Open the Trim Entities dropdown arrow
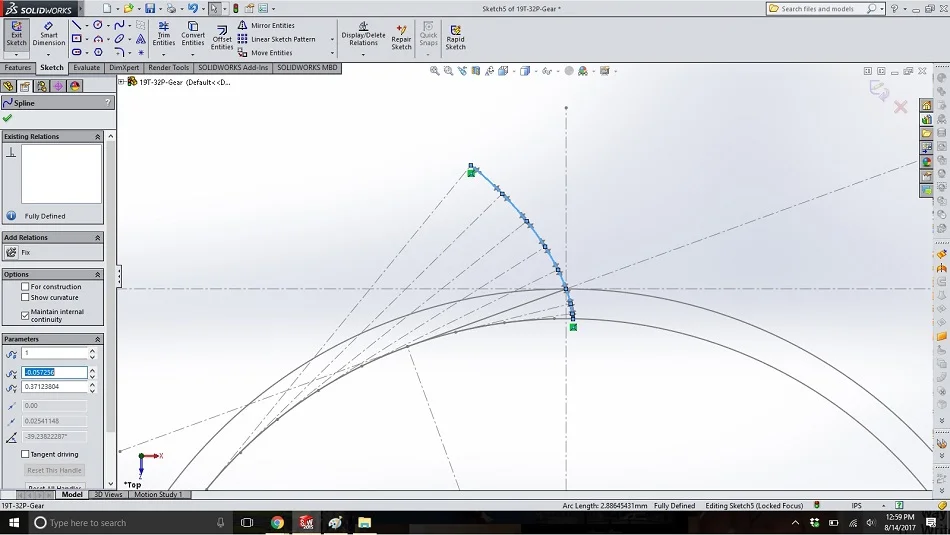The height and width of the screenshot is (535, 950). coord(164,55)
